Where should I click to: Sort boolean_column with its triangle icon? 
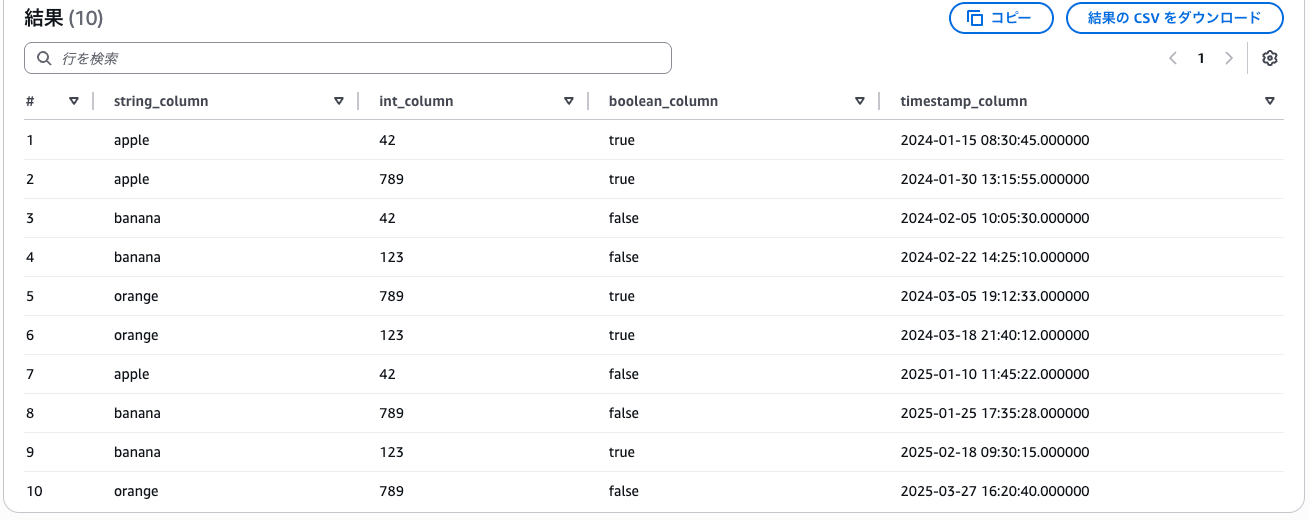pos(860,101)
